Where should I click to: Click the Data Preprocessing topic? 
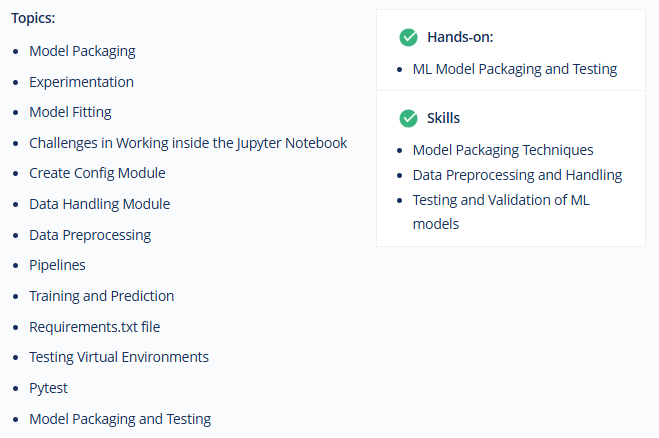pyautogui.click(x=90, y=235)
